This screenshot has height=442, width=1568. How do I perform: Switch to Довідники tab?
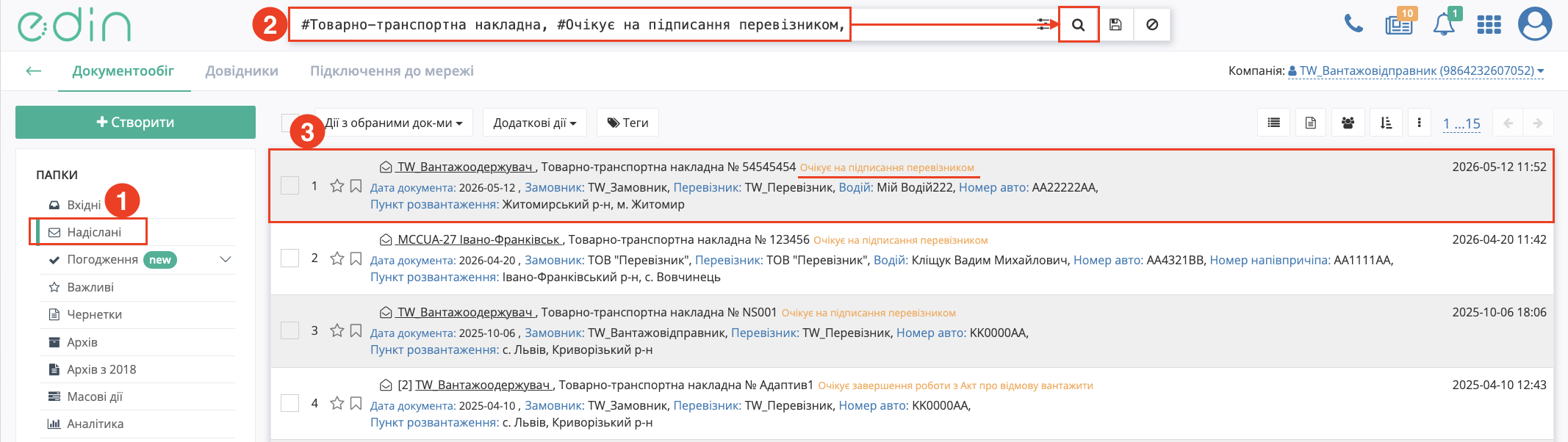pyautogui.click(x=242, y=71)
